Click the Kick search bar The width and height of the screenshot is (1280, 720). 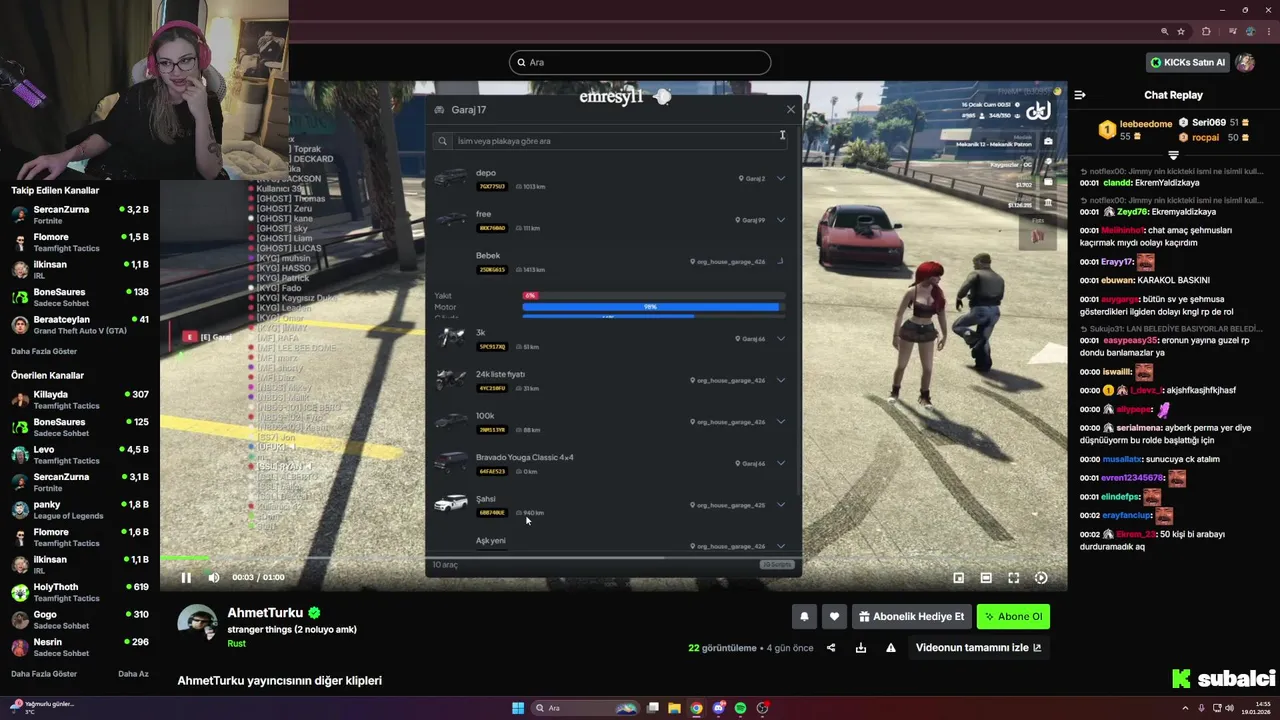click(640, 62)
